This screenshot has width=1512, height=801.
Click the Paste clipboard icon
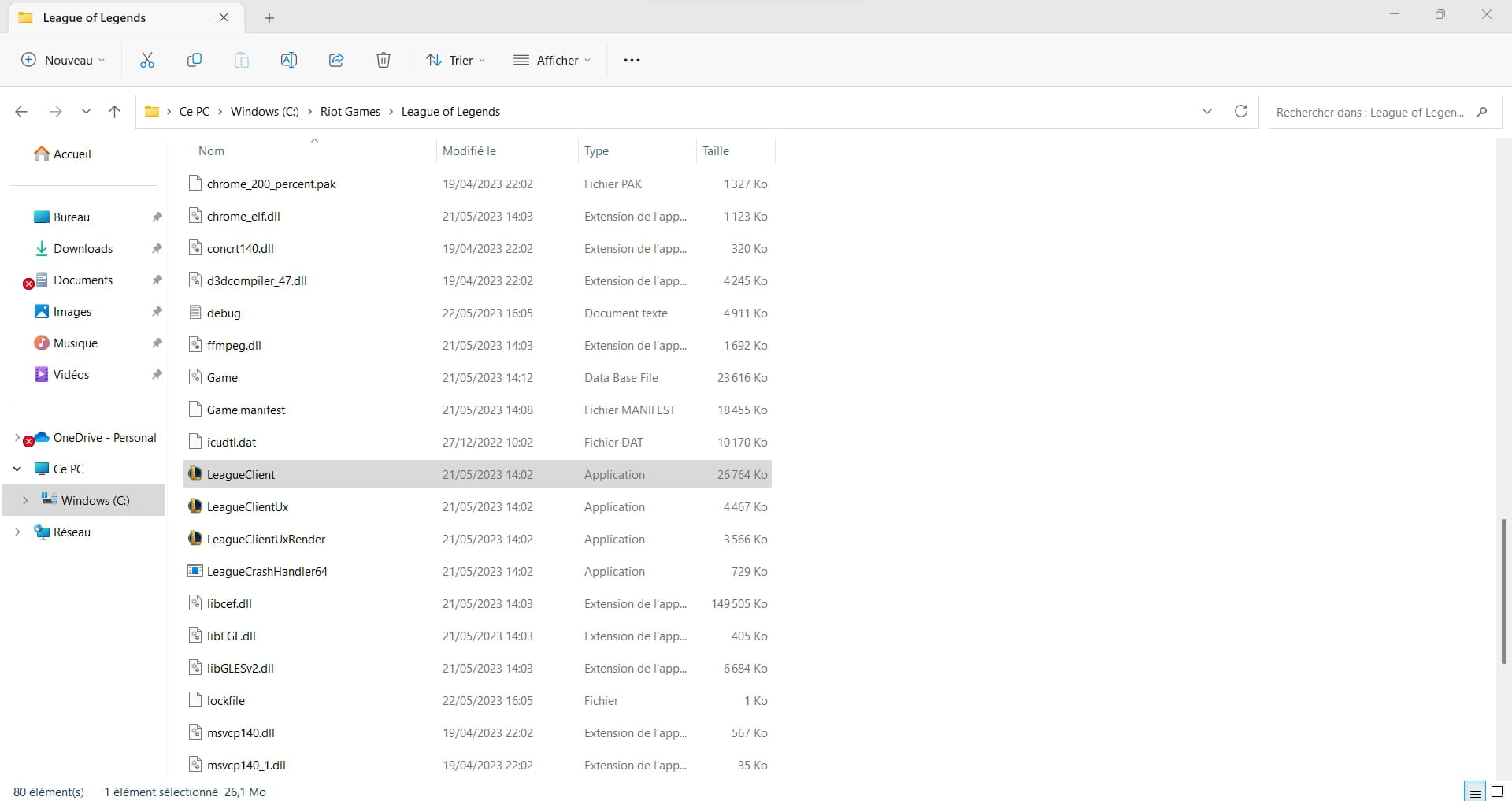(242, 60)
